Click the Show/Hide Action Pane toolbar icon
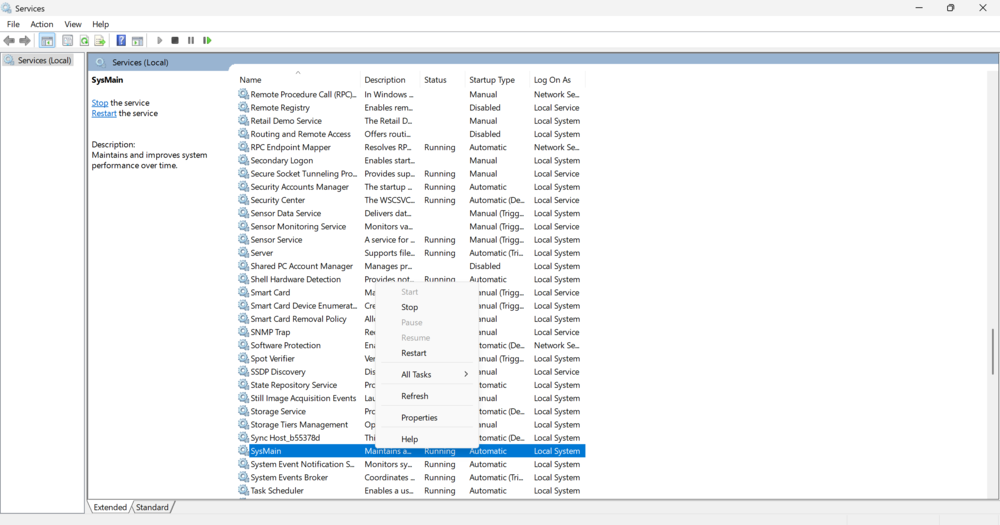This screenshot has height=525, width=1000. (x=137, y=41)
